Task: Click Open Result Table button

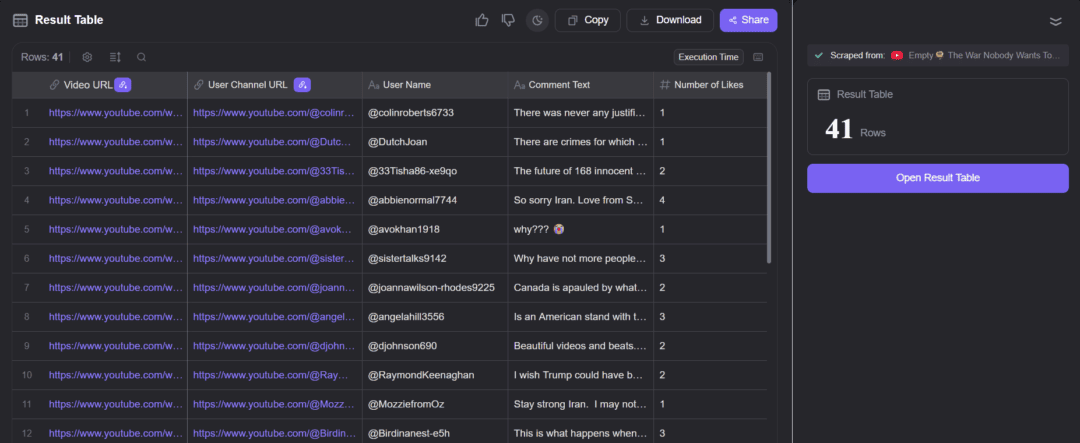Action: tap(937, 178)
